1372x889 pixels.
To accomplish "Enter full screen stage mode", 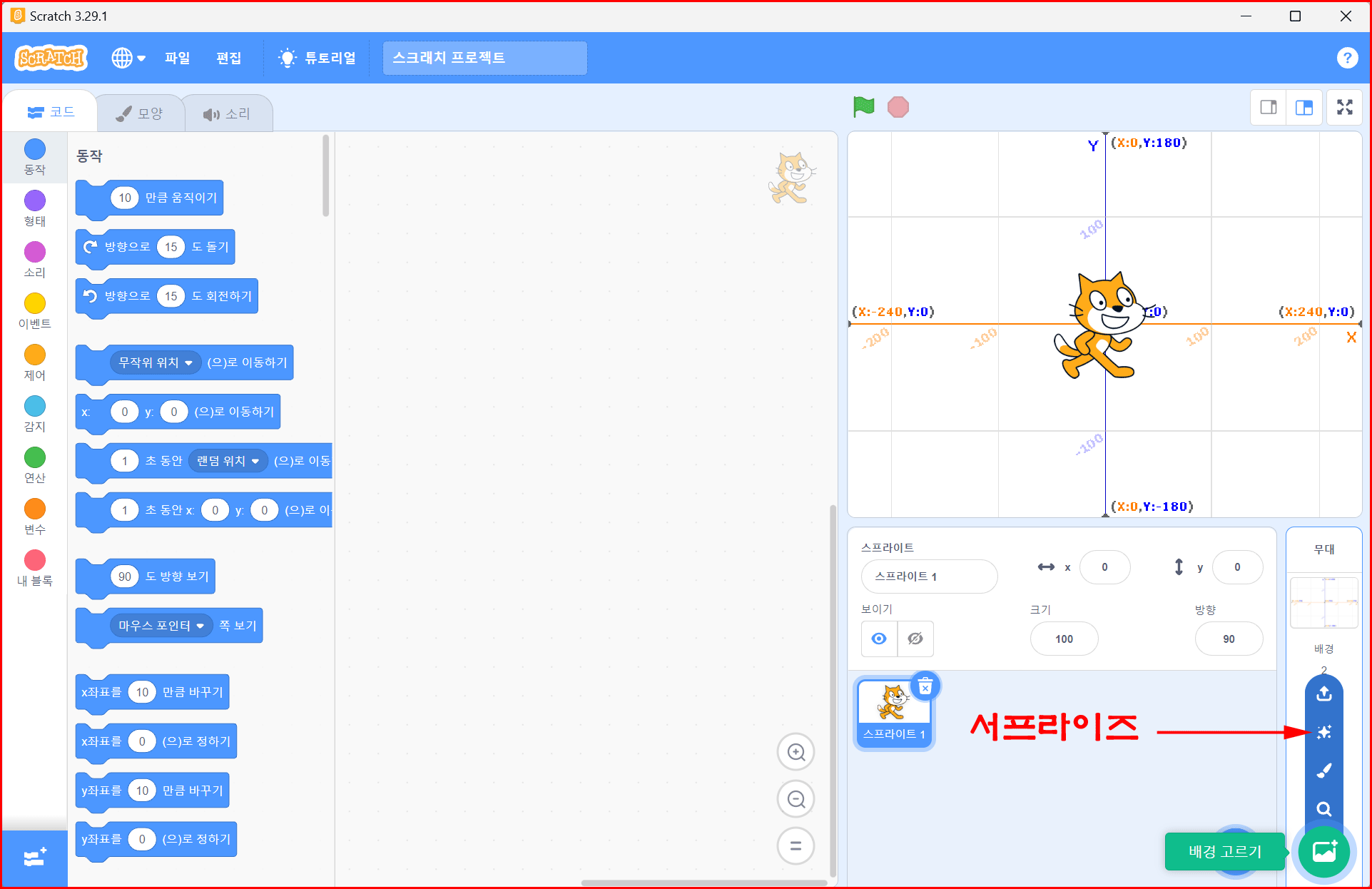I will pos(1344,107).
